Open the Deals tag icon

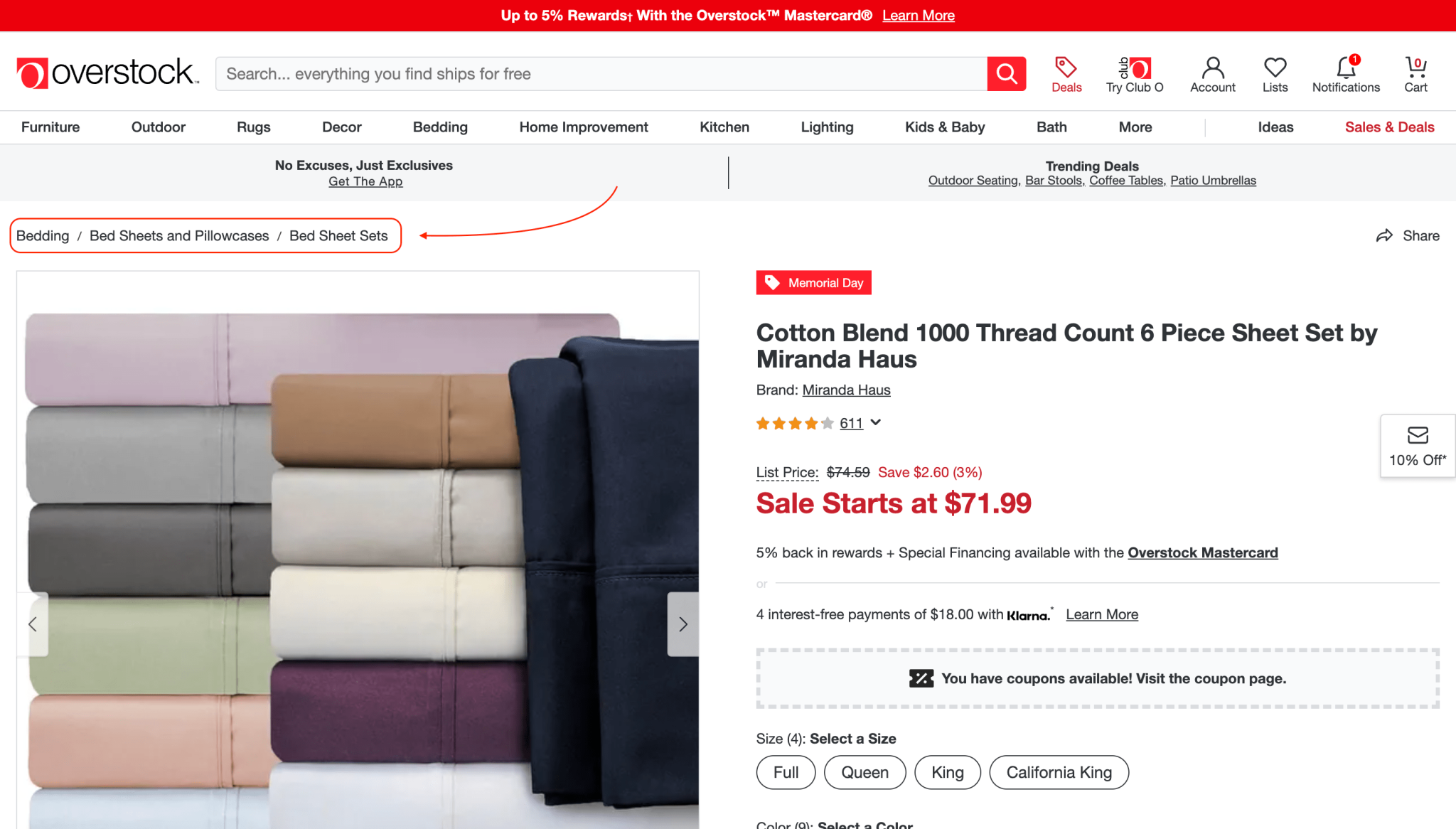pyautogui.click(x=1066, y=68)
